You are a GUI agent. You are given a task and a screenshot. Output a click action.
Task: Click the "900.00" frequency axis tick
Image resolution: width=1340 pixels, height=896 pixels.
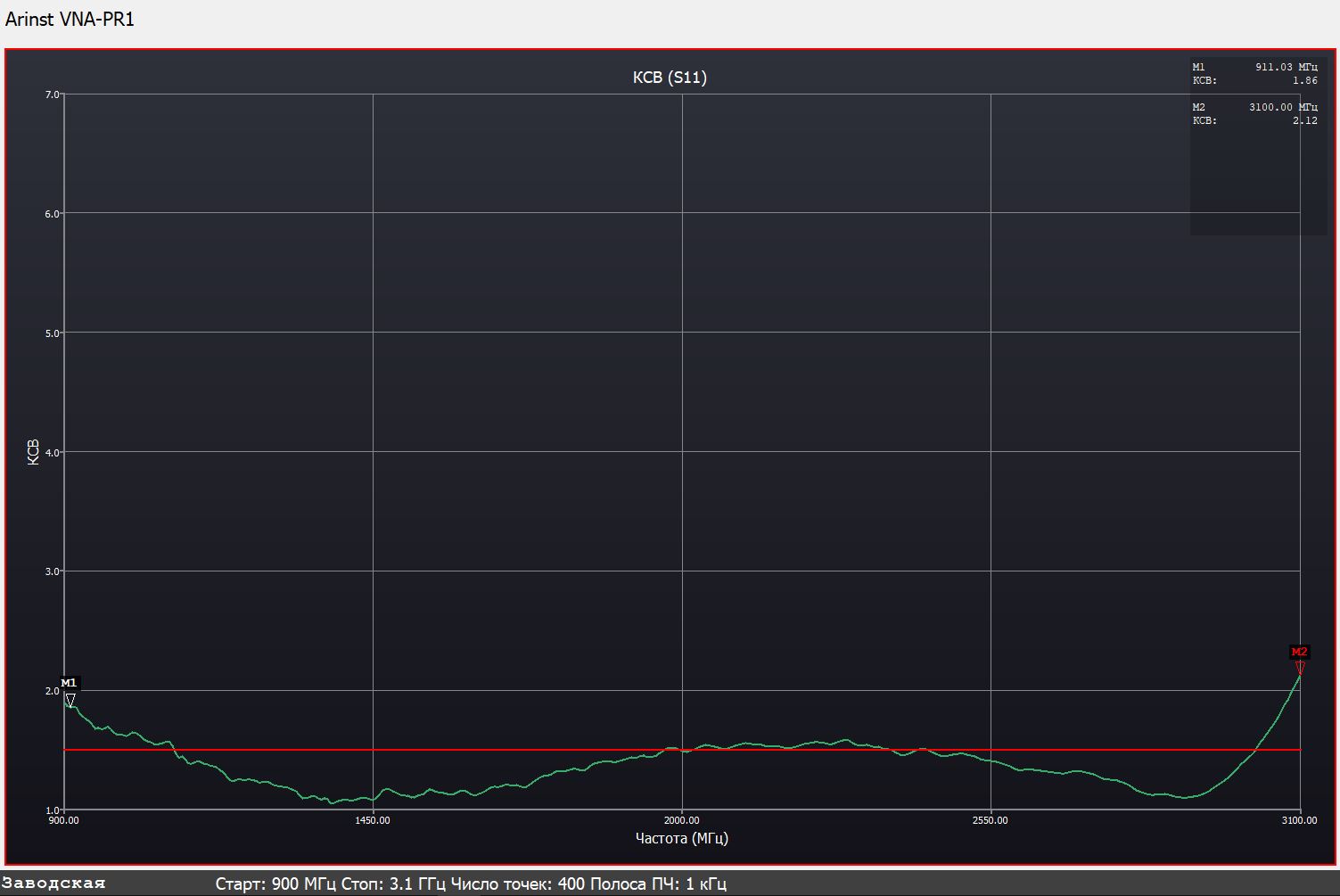(63, 820)
